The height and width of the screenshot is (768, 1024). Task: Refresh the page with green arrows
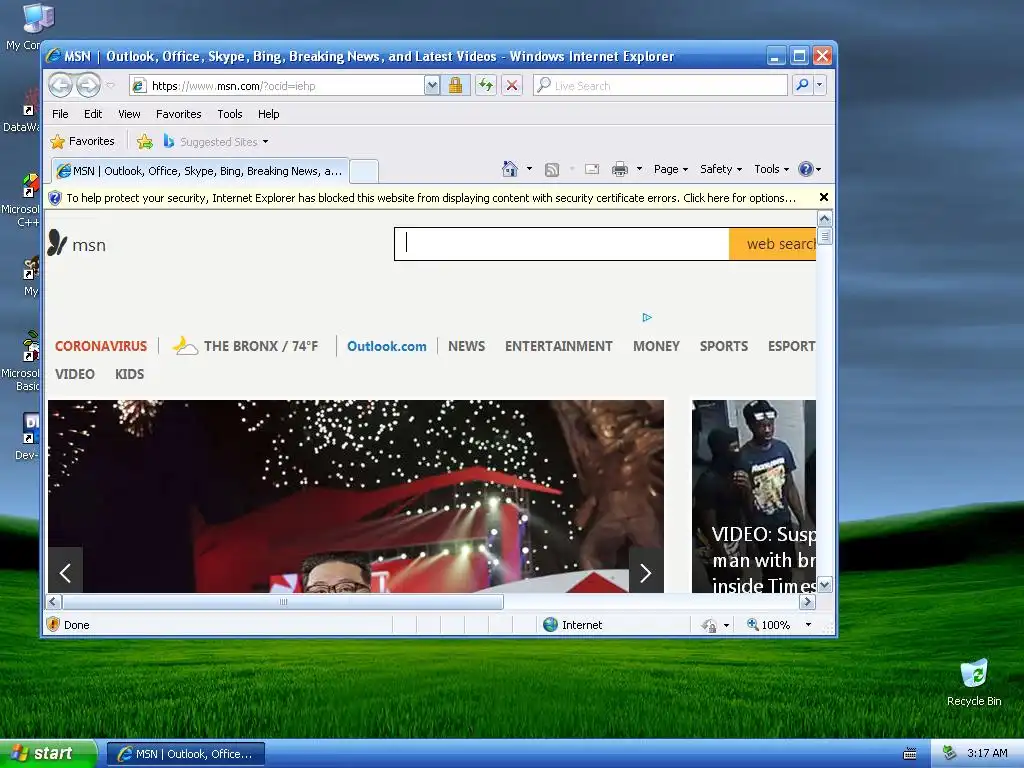[485, 85]
